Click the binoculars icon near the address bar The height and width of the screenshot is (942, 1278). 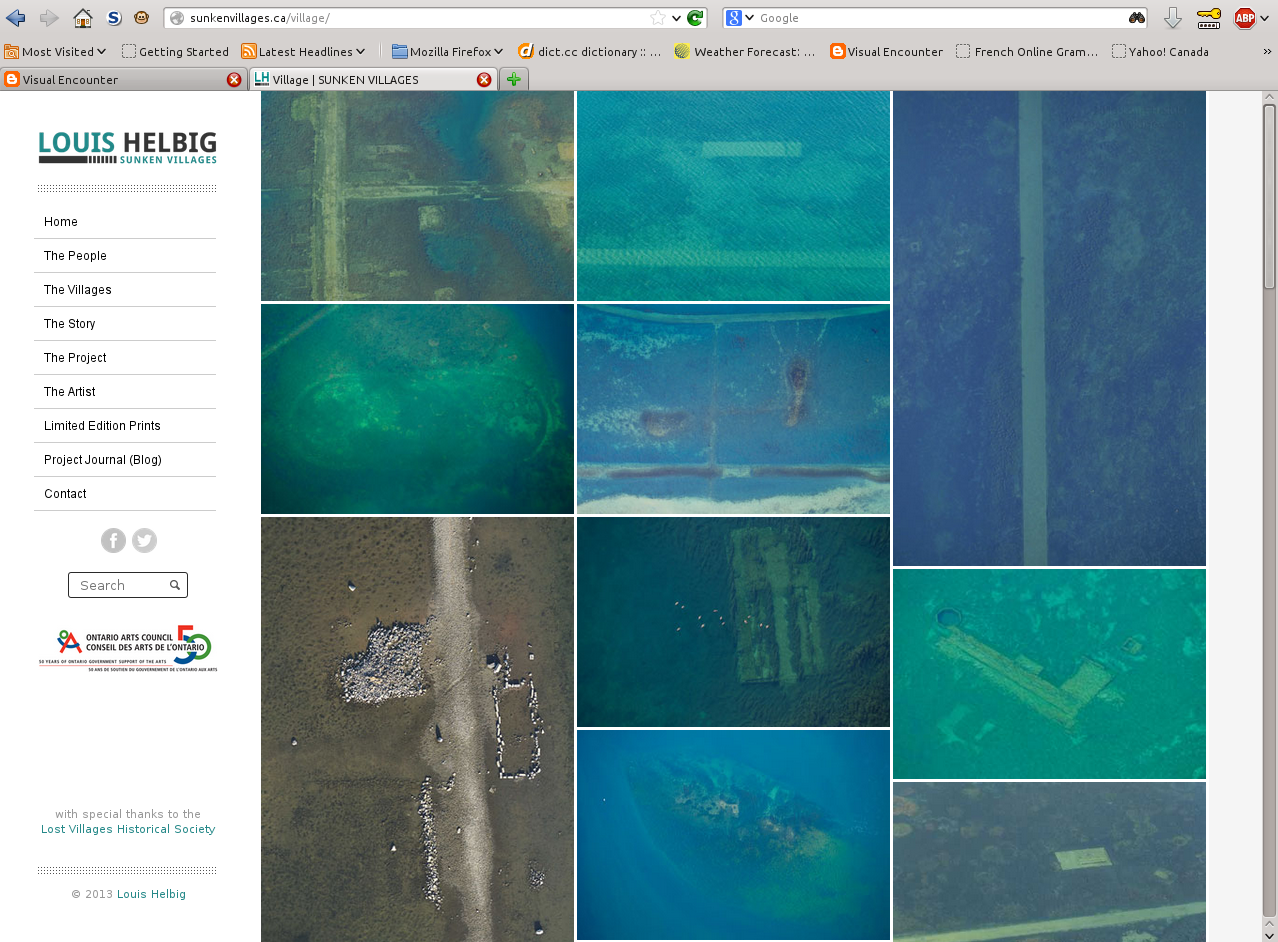click(x=1136, y=17)
